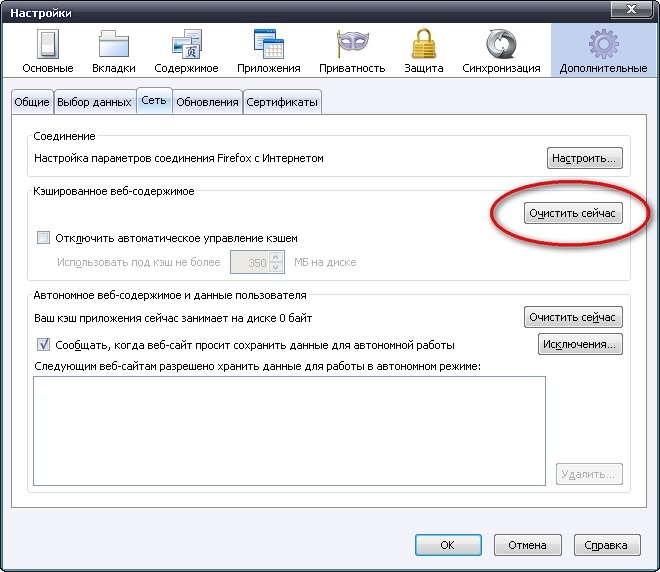Go to the Обновления tab

click(x=207, y=102)
